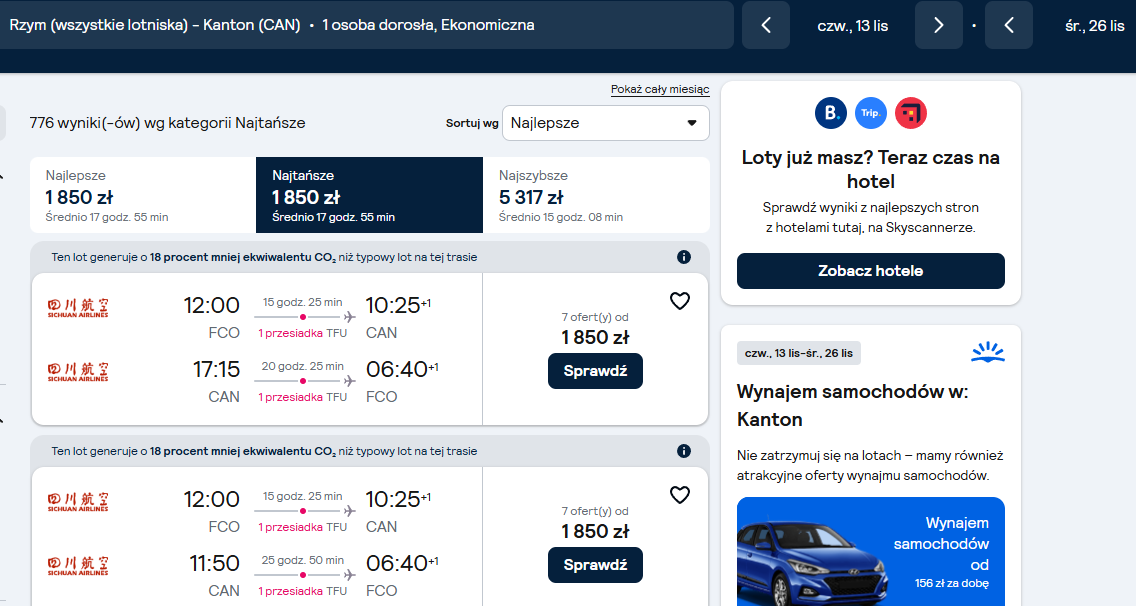This screenshot has height=606, width=1136.
Task: Click the blue car rental thumbnail
Action: click(x=870, y=552)
